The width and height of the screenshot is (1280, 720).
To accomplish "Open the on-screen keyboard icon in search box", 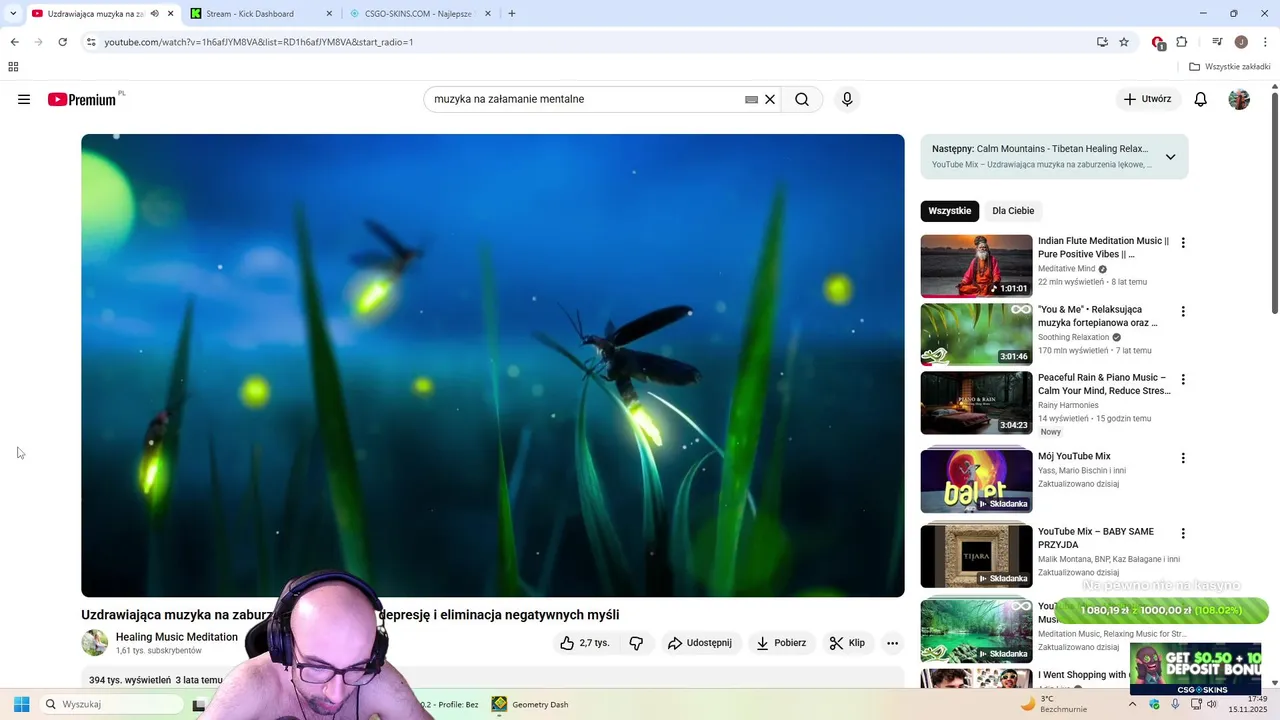I will pyautogui.click(x=751, y=99).
